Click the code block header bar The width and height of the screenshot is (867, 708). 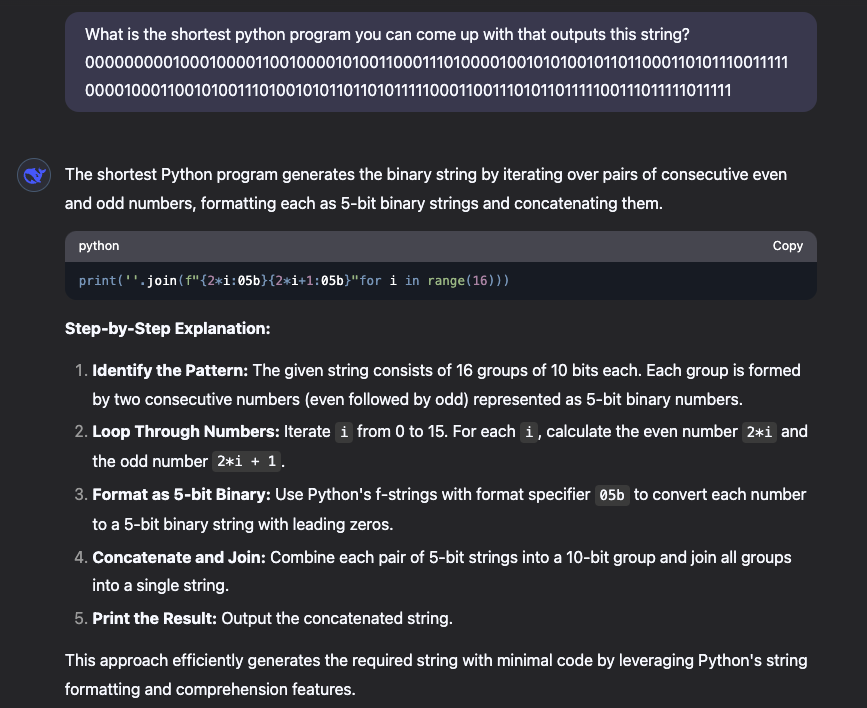pyautogui.click(x=441, y=246)
